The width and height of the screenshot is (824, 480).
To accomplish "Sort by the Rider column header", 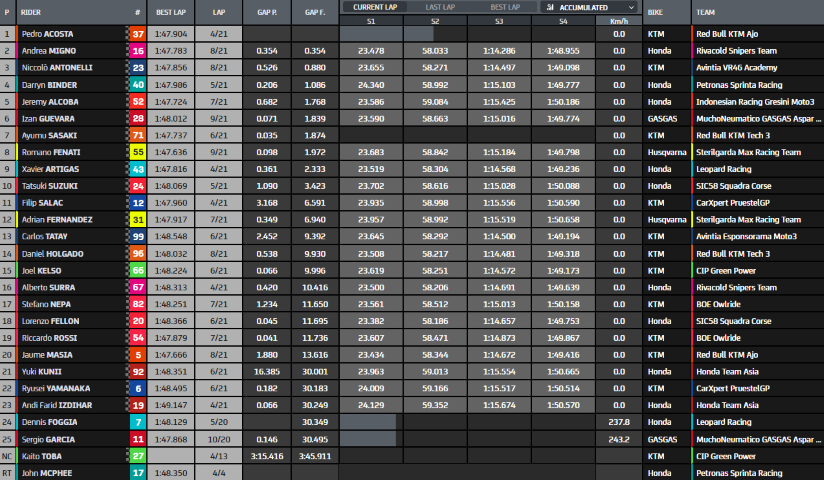I will click(x=34, y=13).
